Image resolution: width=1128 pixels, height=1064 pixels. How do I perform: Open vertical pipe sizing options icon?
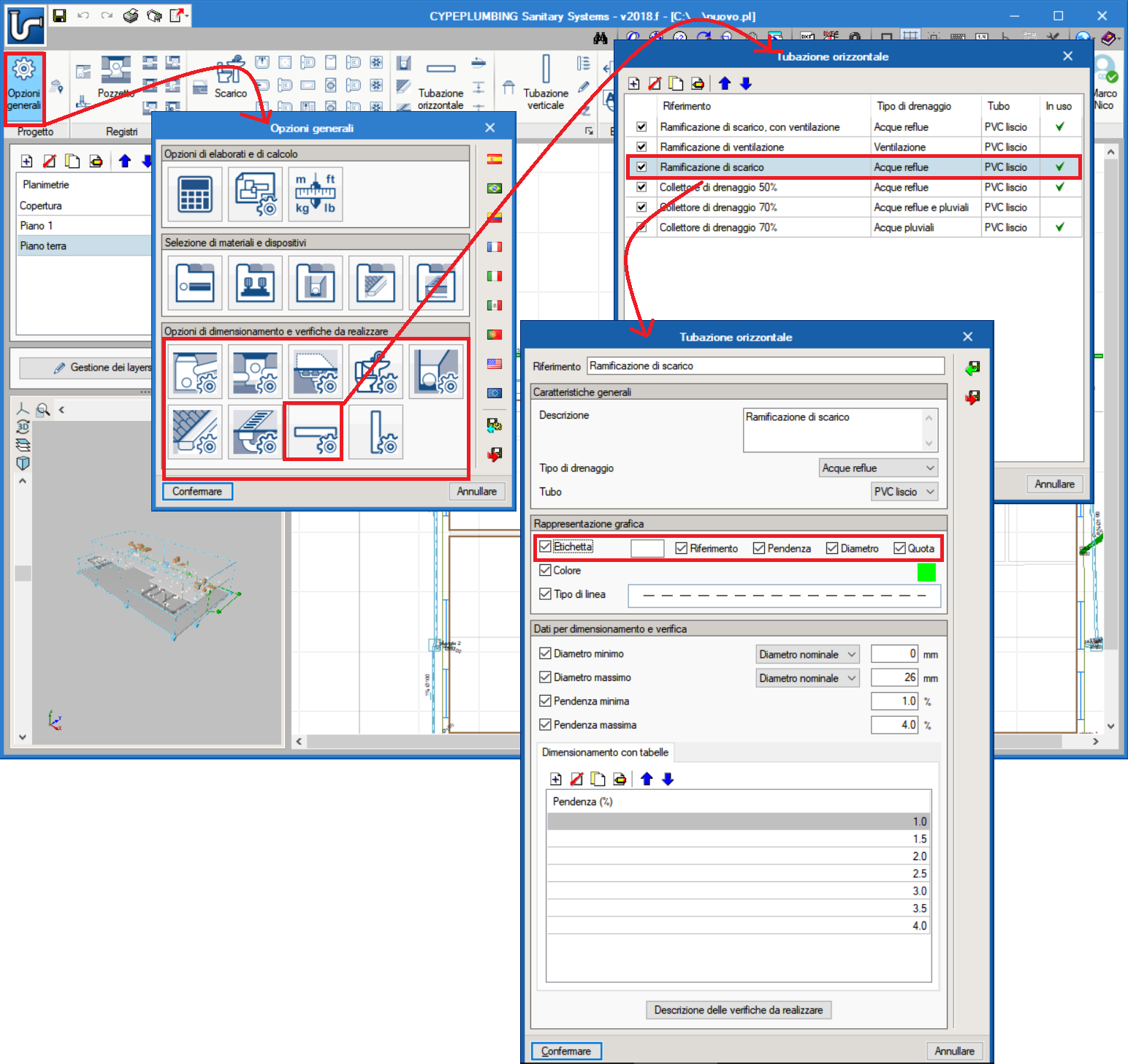tap(376, 433)
